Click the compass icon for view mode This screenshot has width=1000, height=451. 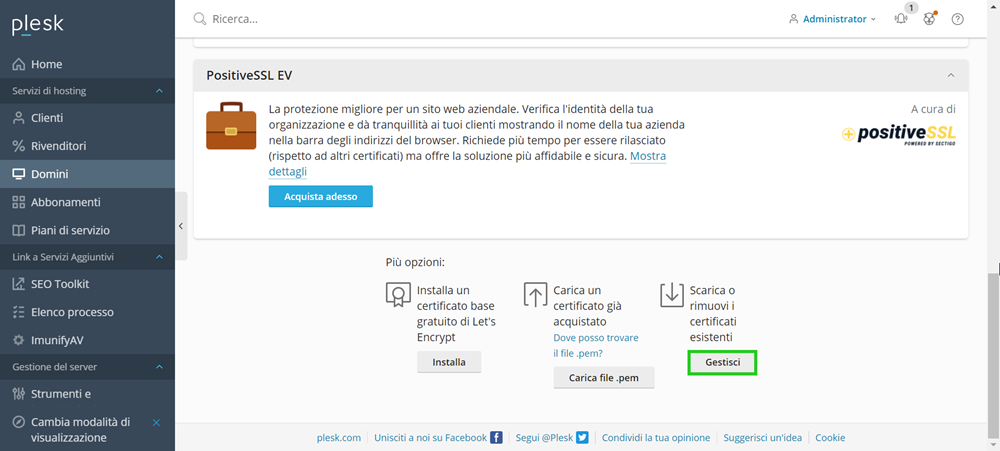(18, 422)
